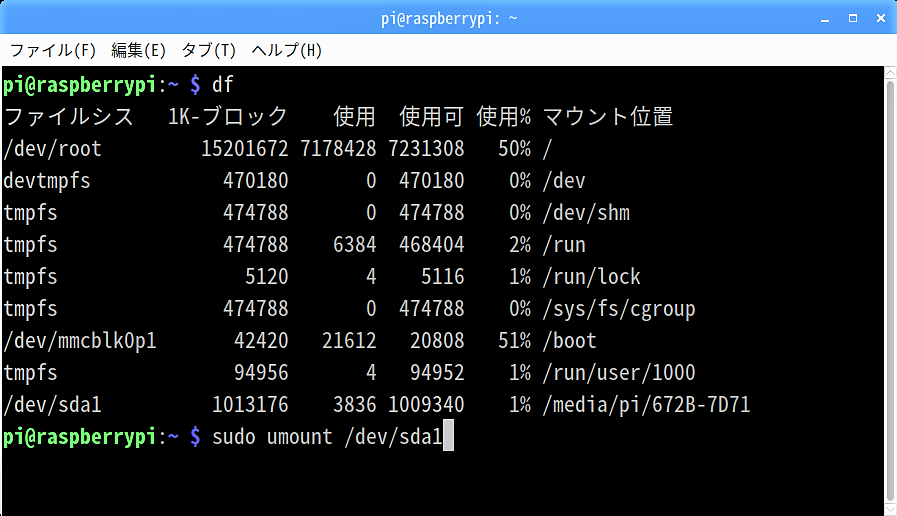Click the devtmpfs filesystem entry
This screenshot has width=897, height=516.
tap(47, 181)
